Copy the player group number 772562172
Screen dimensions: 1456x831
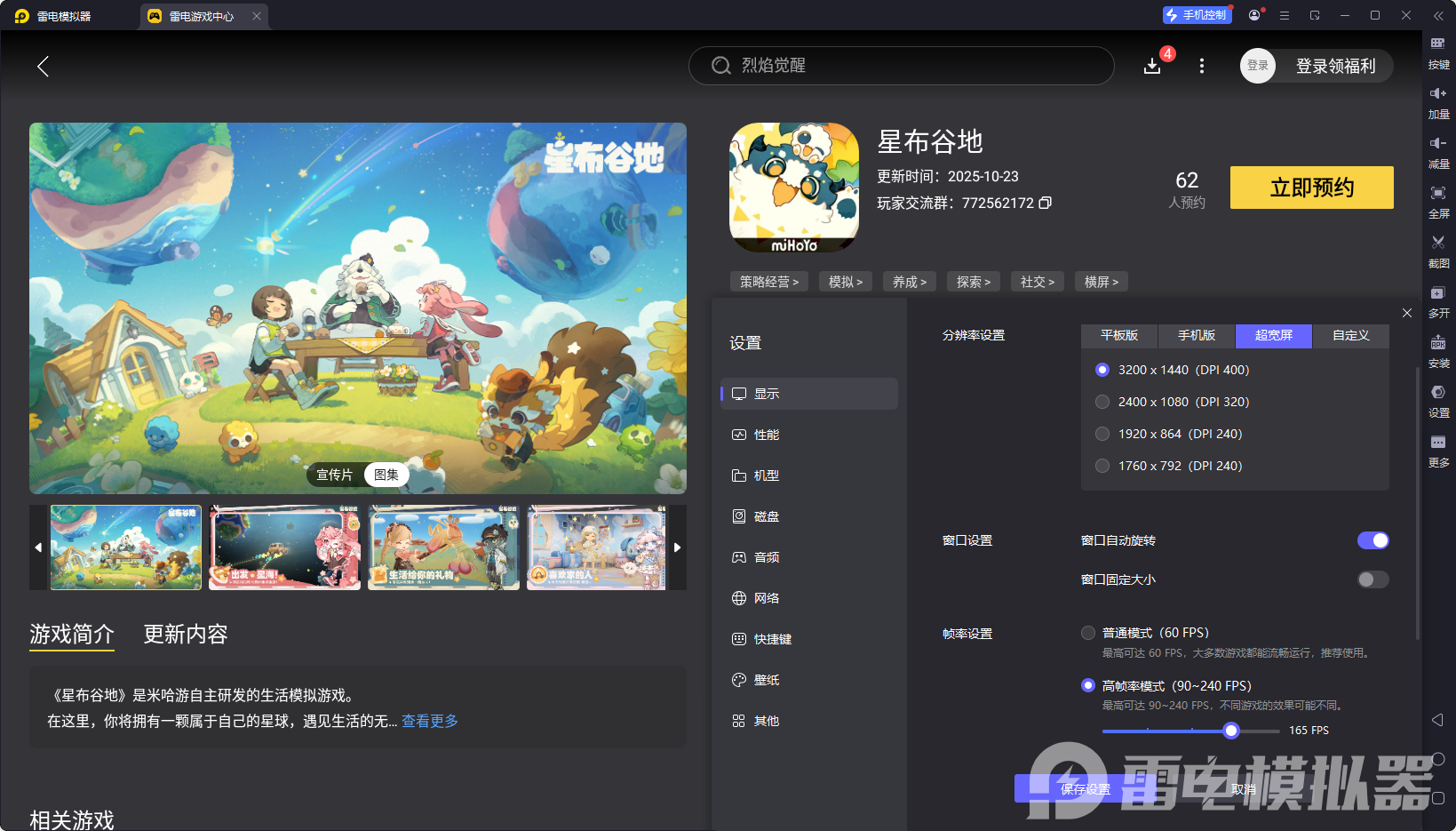point(1046,203)
